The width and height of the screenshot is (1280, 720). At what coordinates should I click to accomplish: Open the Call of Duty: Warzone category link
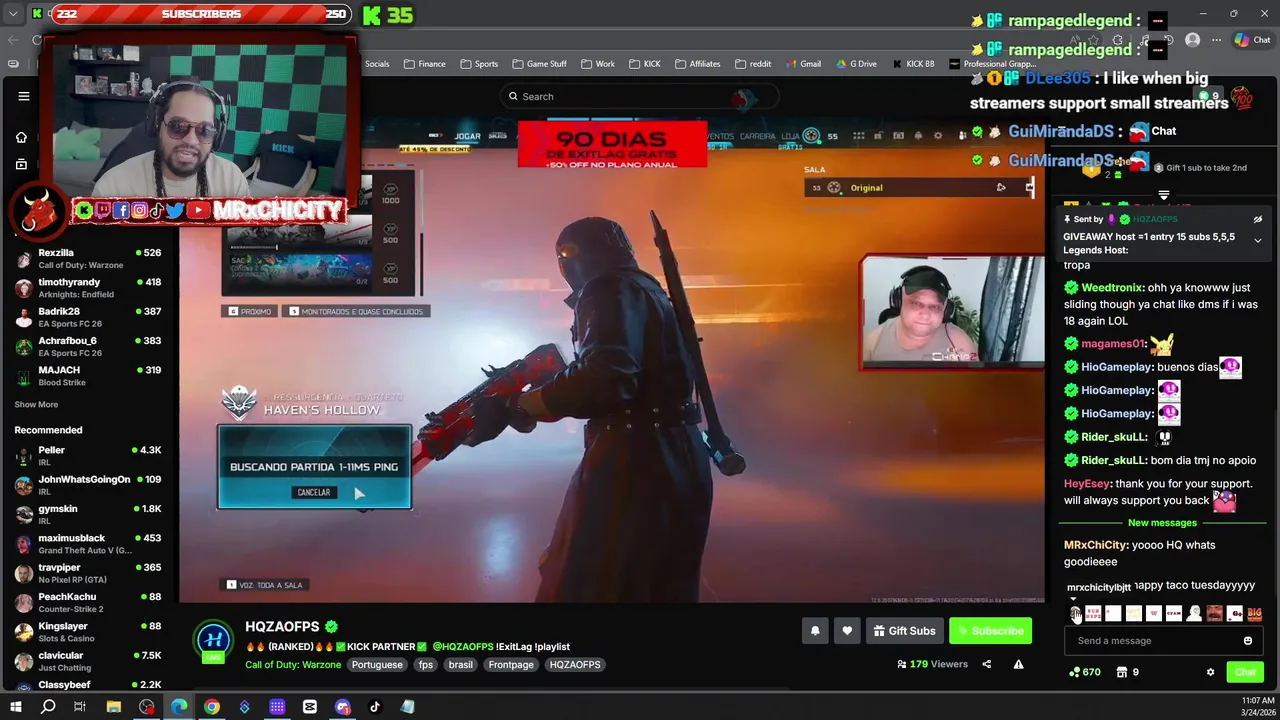click(293, 665)
